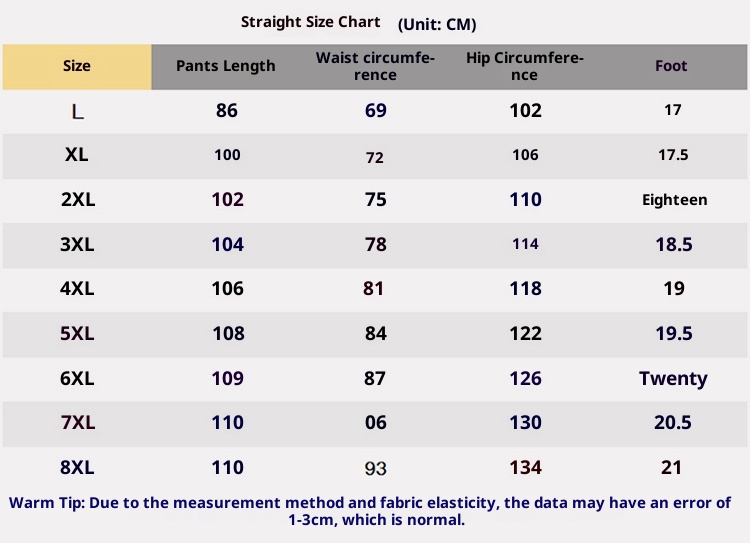Screen dimensions: 750x543
Task: Click the 2XL size row label
Action: click(77, 200)
